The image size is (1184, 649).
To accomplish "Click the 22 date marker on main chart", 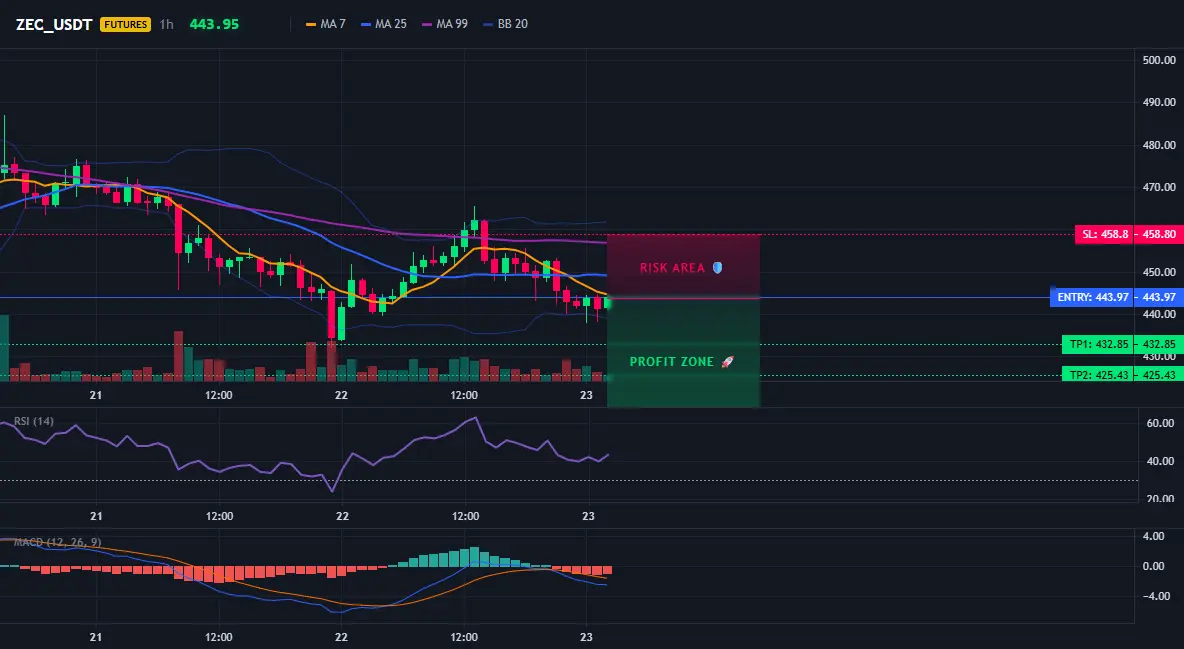I will coord(341,395).
